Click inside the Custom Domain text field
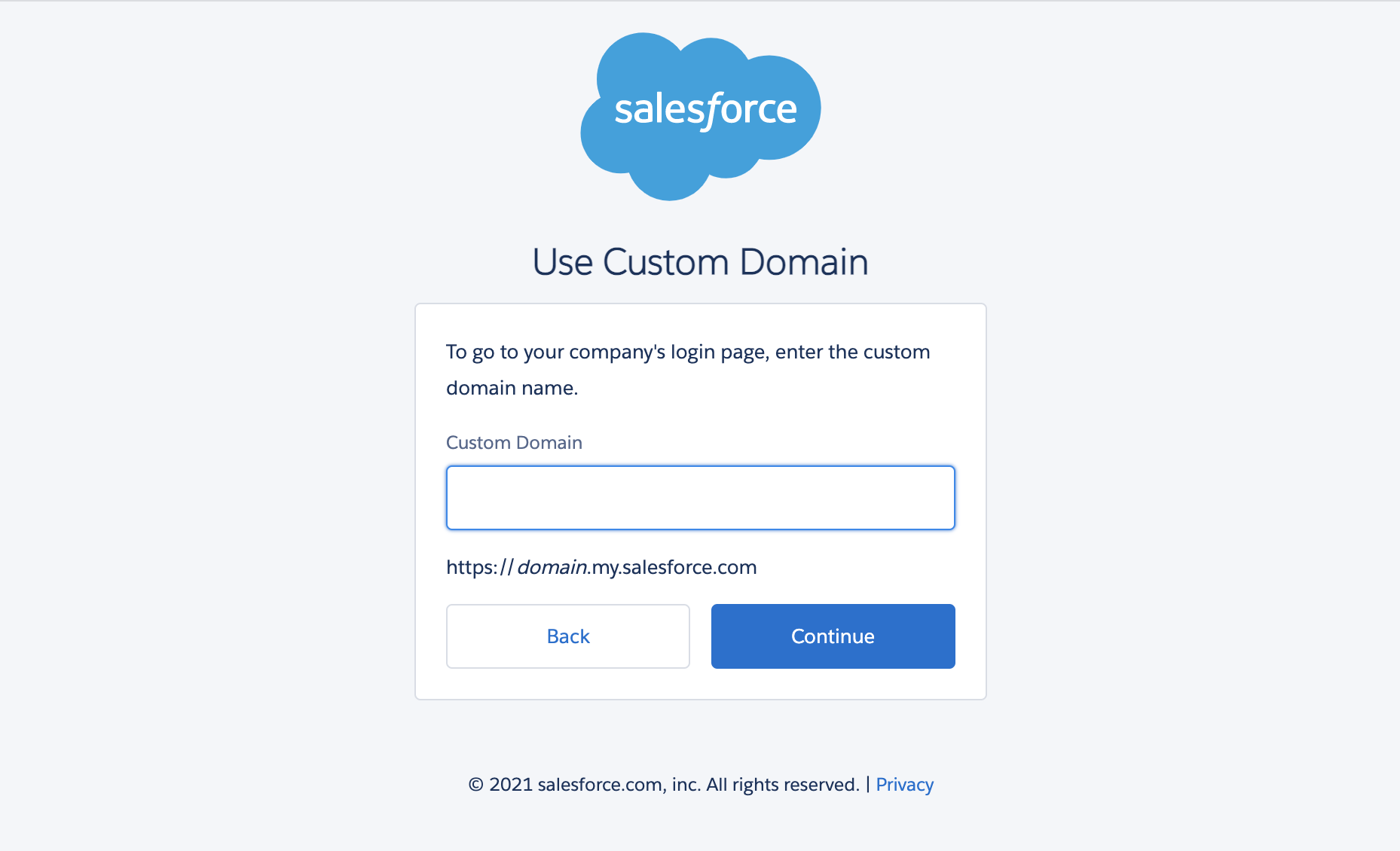1400x851 pixels. tap(700, 497)
